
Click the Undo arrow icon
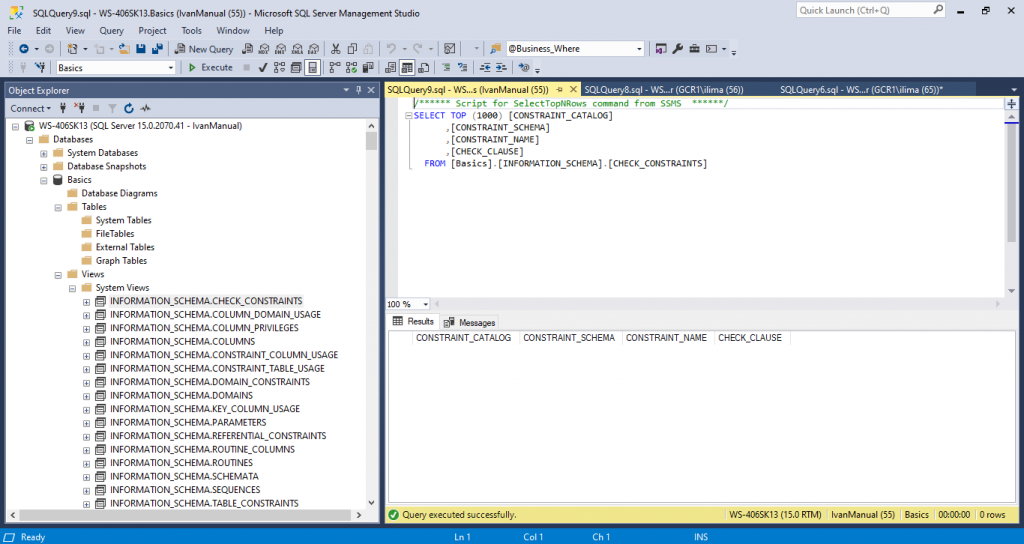(x=391, y=49)
